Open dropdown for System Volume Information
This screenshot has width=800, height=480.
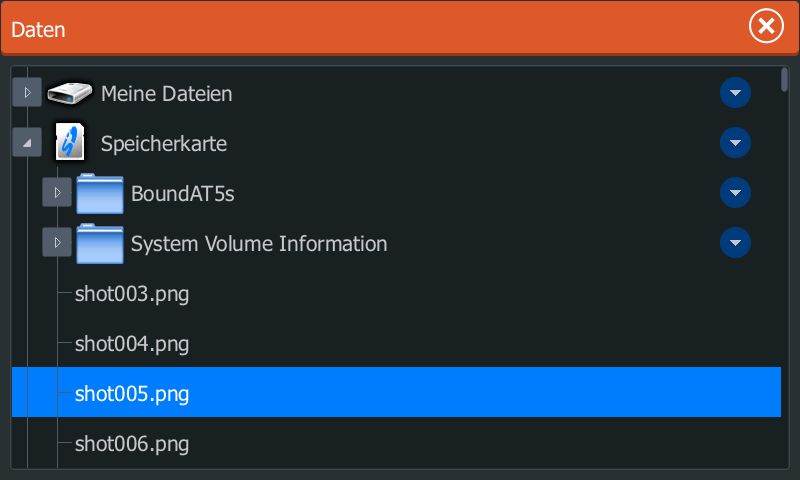[735, 243]
